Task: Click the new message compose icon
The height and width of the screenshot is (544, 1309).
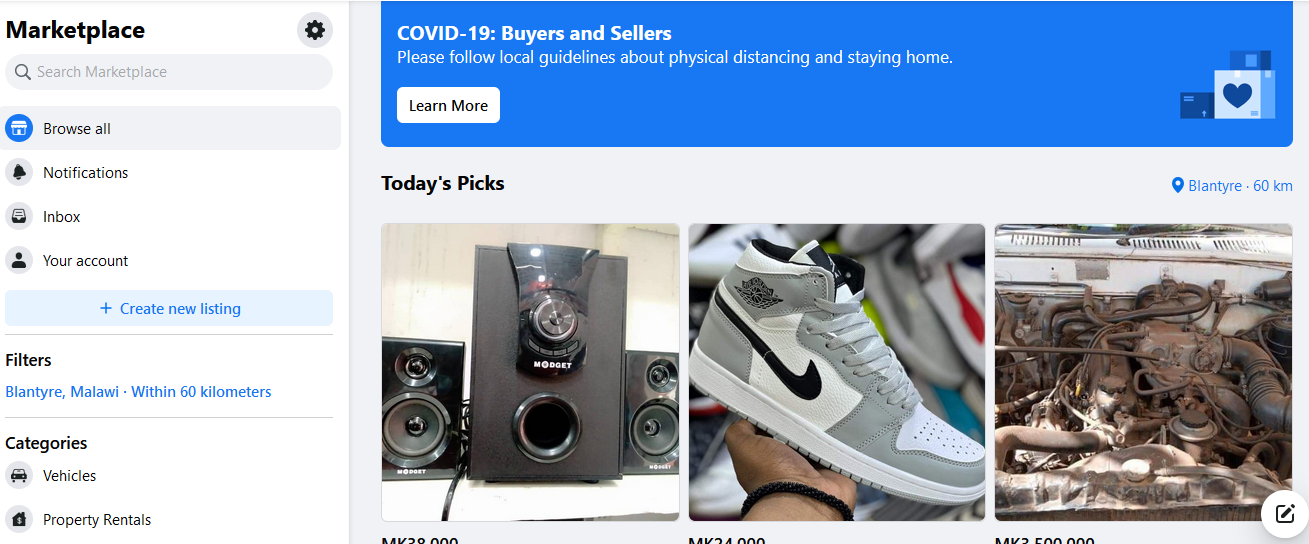Action: pos(1285,515)
